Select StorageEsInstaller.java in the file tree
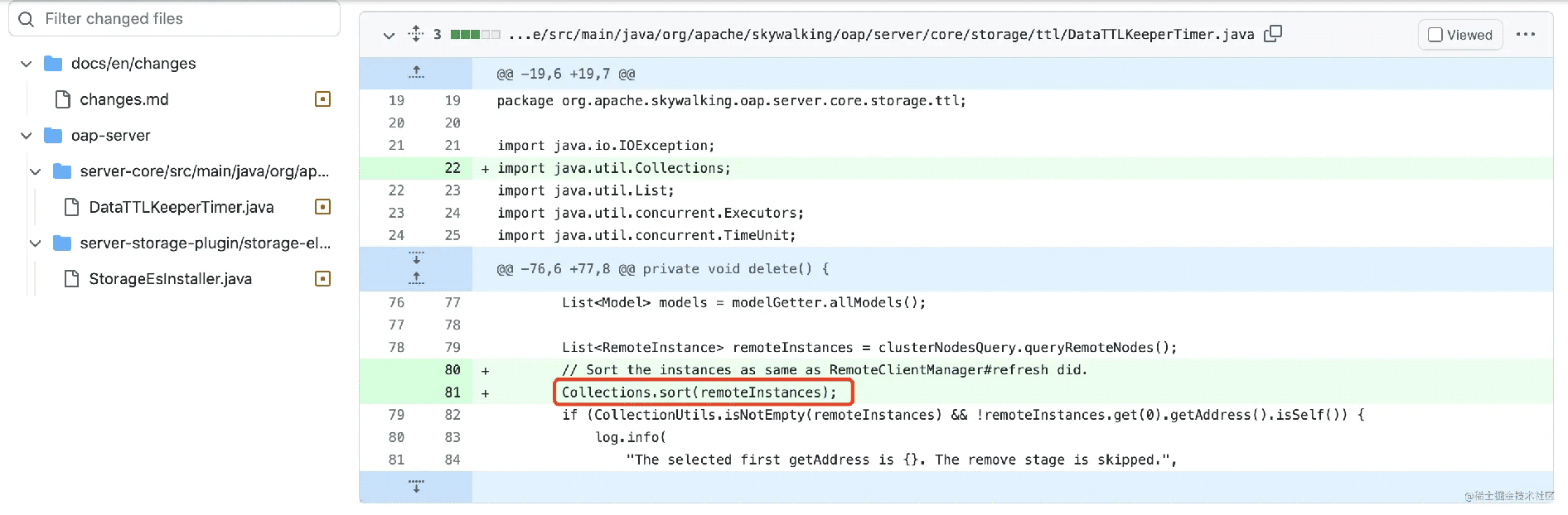Image resolution: width=1568 pixels, height=515 pixels. pyautogui.click(x=170, y=279)
